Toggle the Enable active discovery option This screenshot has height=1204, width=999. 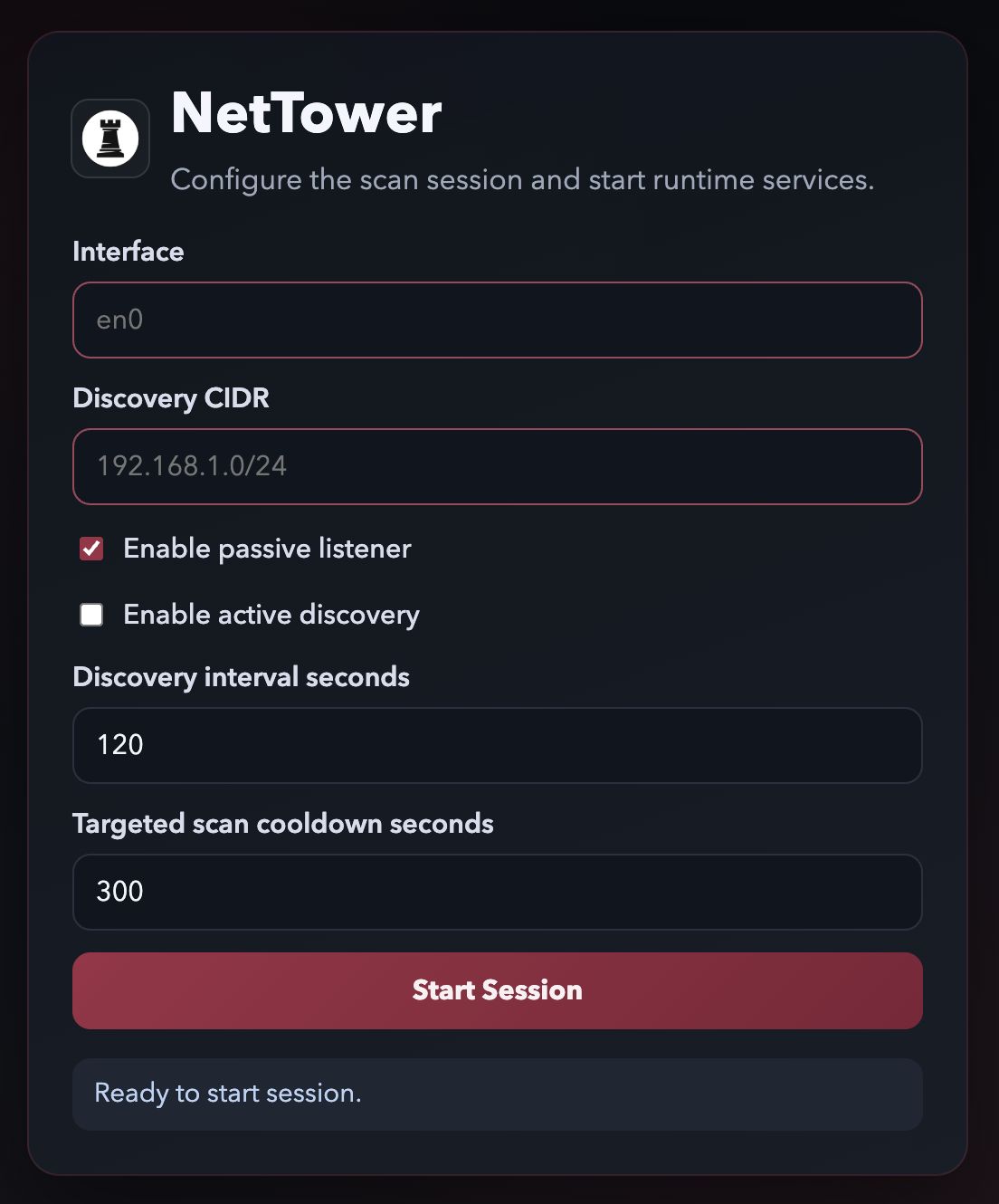[x=90, y=614]
